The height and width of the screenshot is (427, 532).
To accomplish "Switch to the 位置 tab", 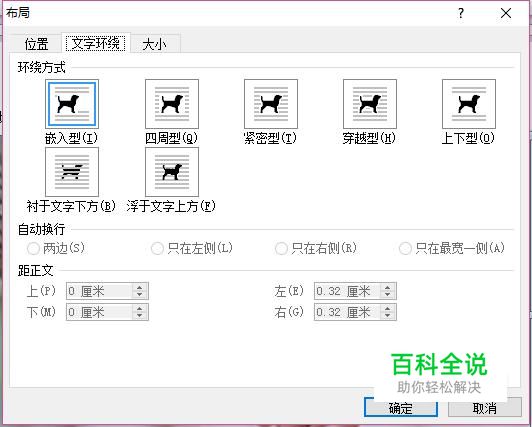I will coord(36,44).
